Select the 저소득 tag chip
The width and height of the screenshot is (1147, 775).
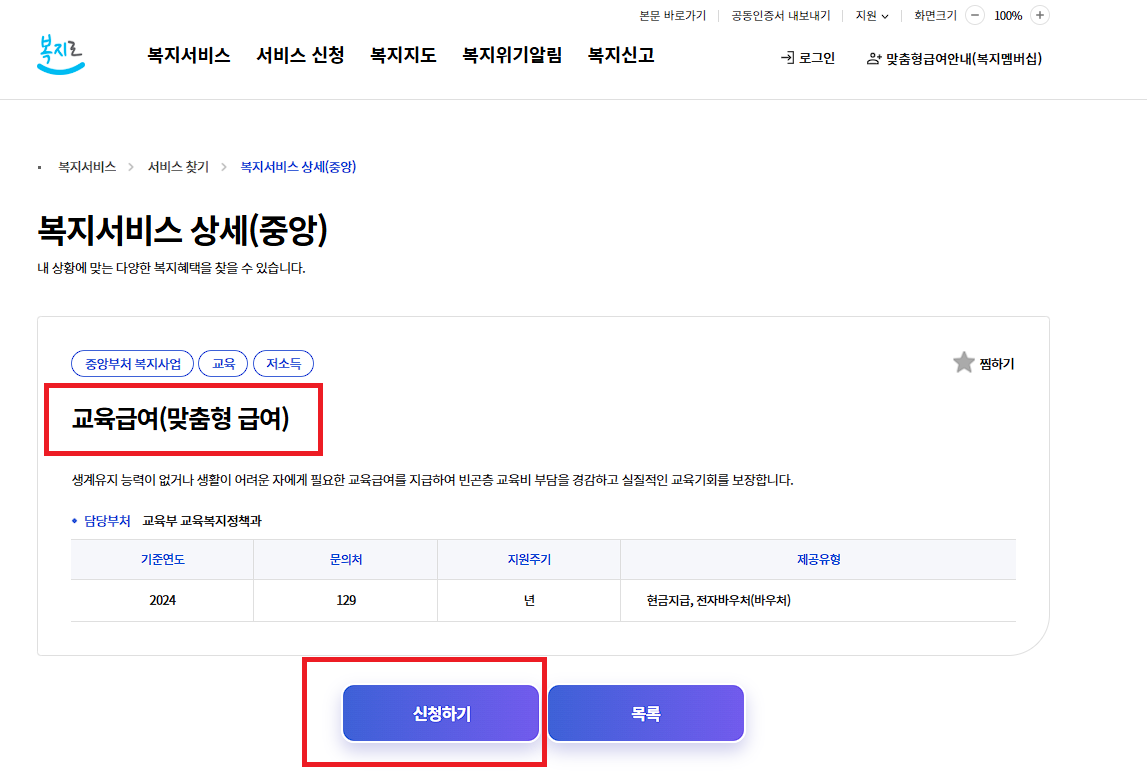coord(283,364)
